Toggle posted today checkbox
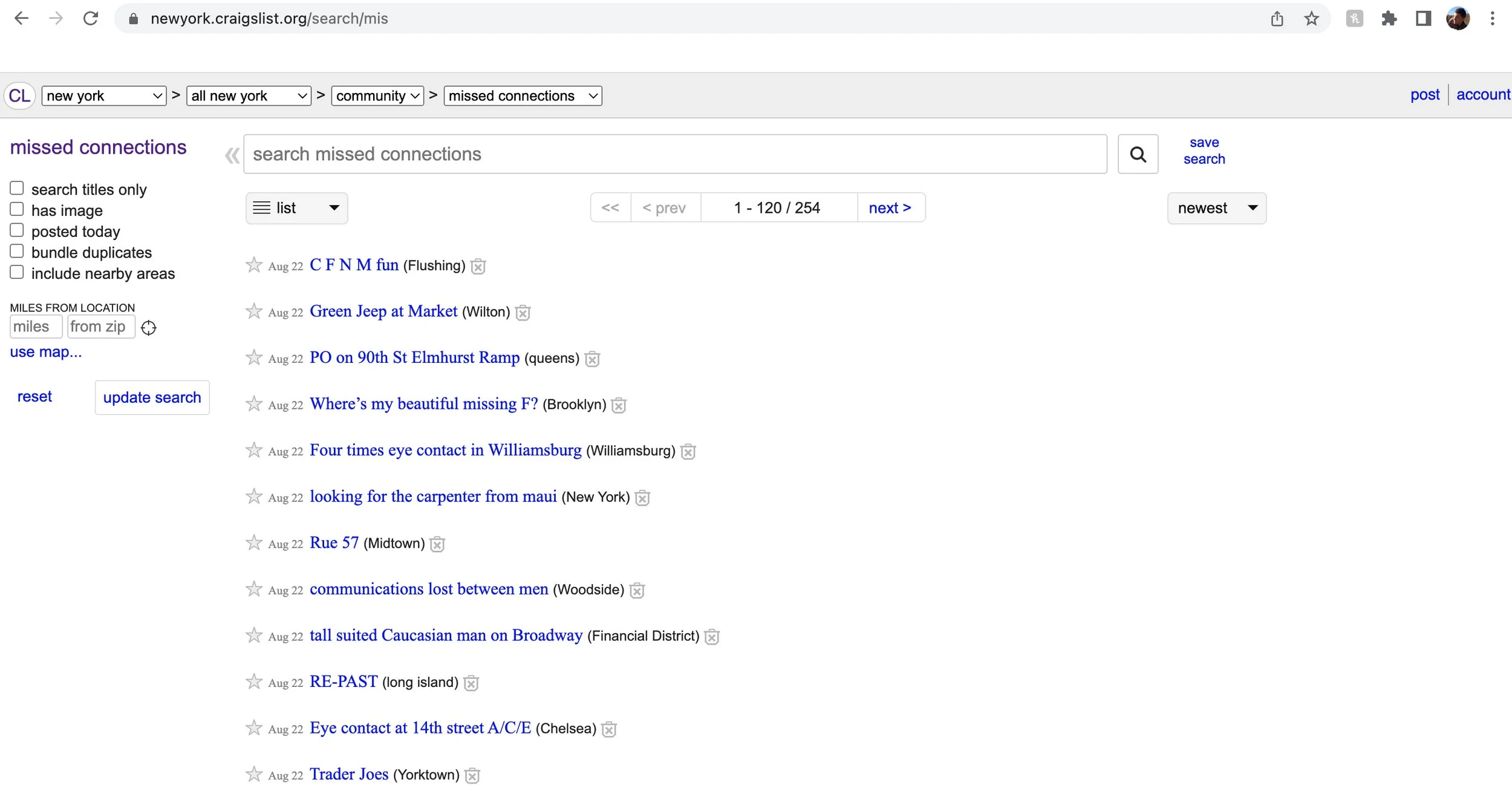The image size is (1512, 800). pyautogui.click(x=17, y=230)
